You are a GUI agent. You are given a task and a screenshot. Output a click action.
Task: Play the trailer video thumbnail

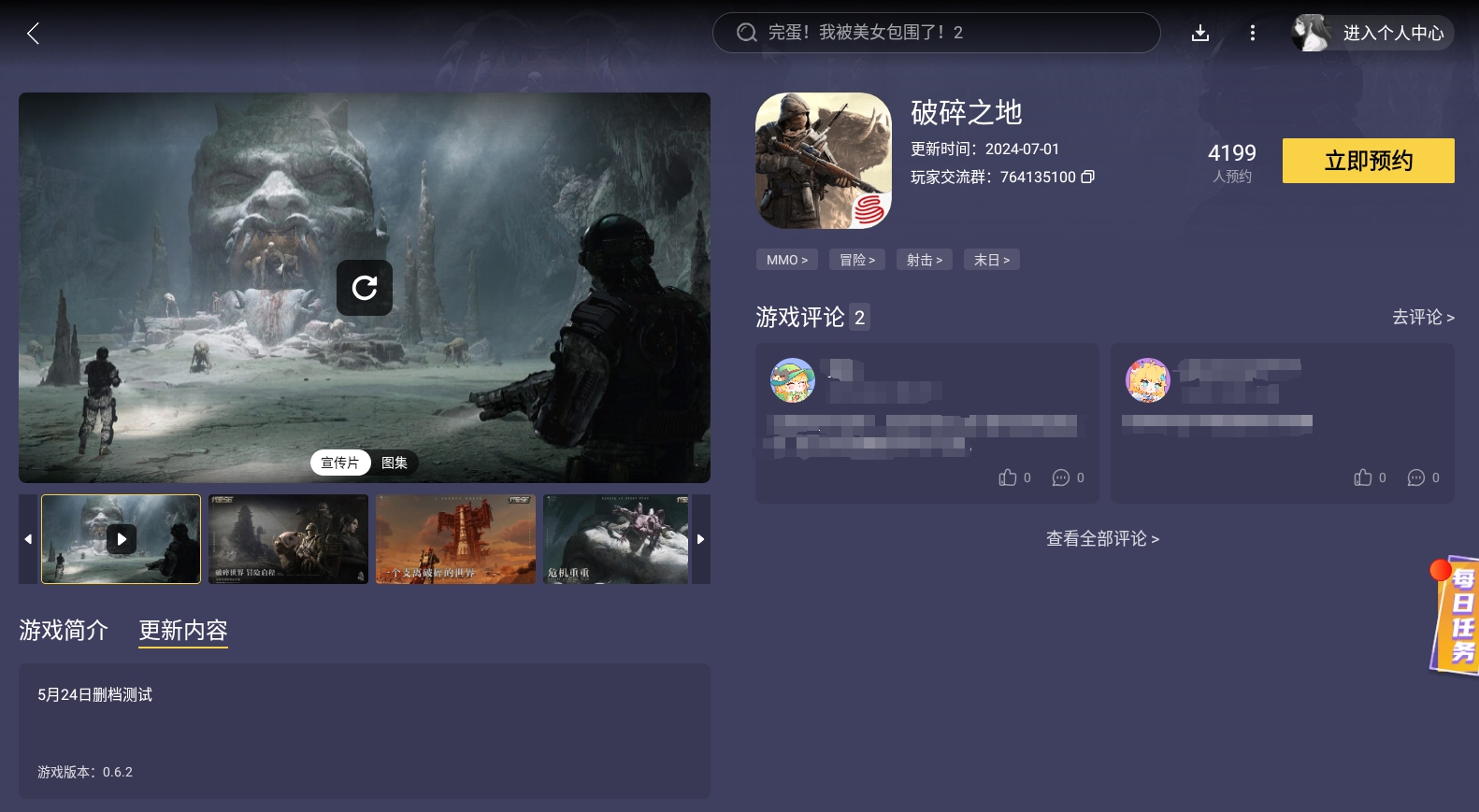(122, 539)
